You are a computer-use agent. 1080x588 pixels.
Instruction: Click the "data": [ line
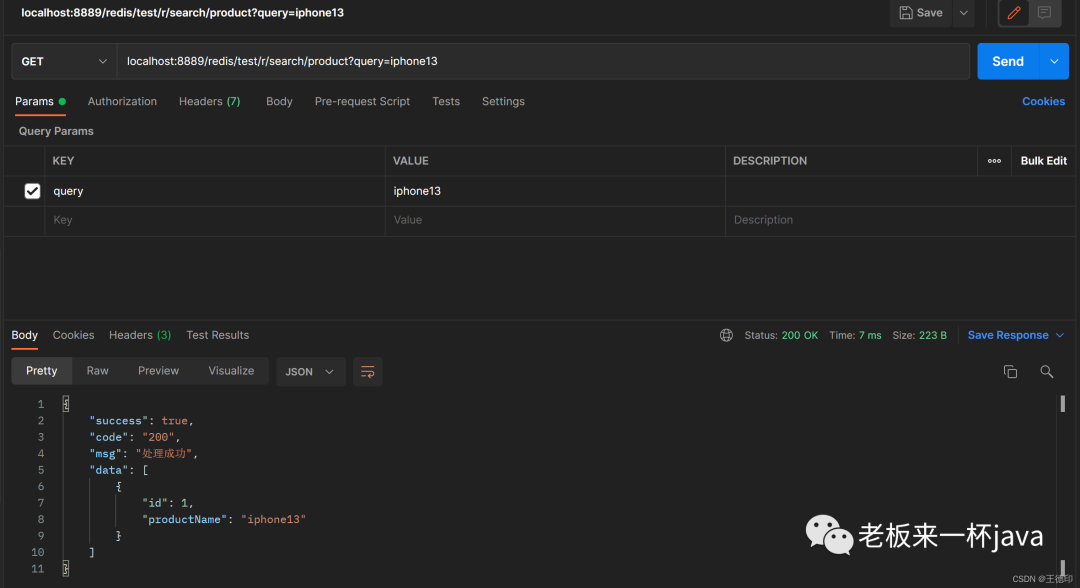tap(118, 470)
